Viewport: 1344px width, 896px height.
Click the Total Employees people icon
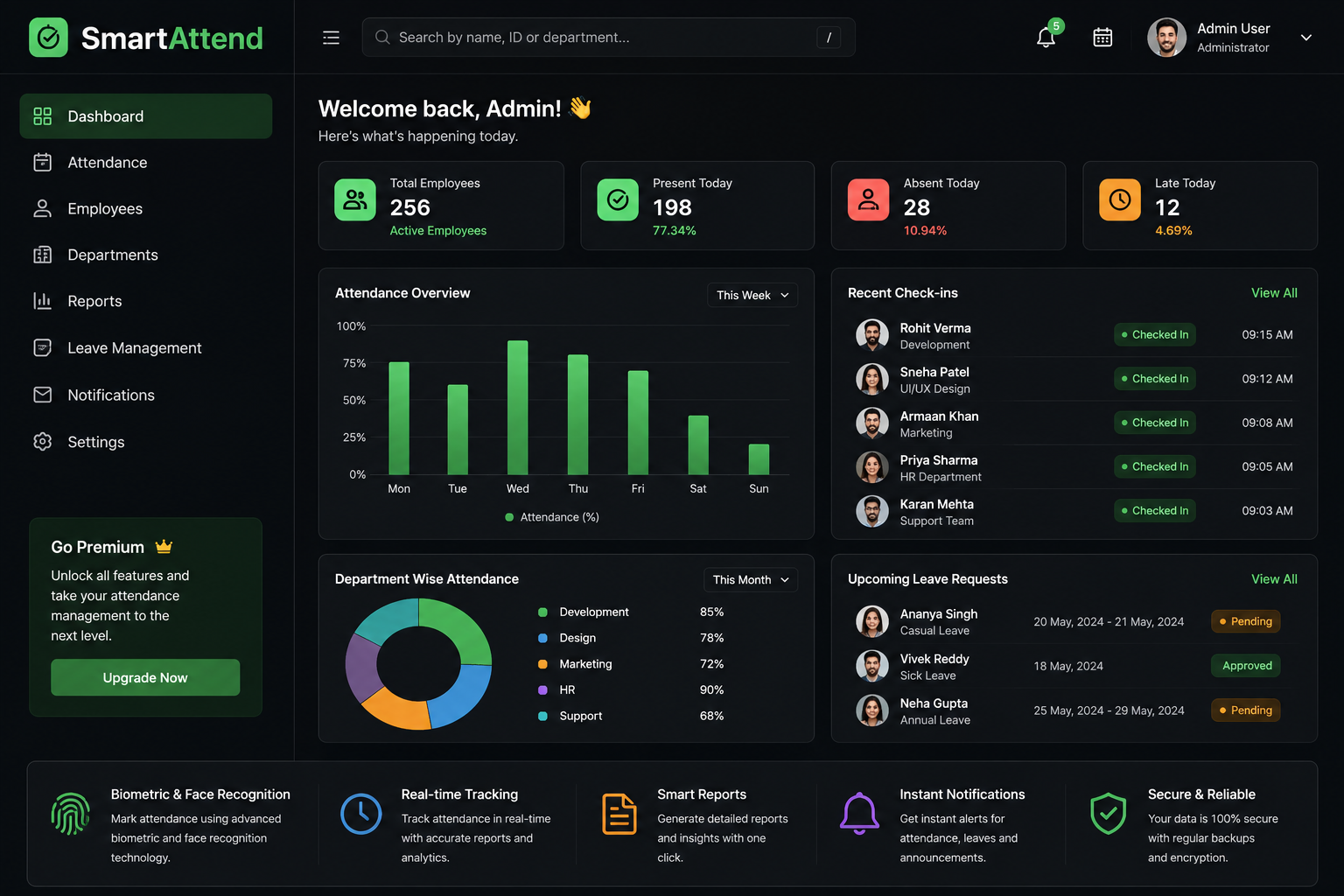pos(355,199)
